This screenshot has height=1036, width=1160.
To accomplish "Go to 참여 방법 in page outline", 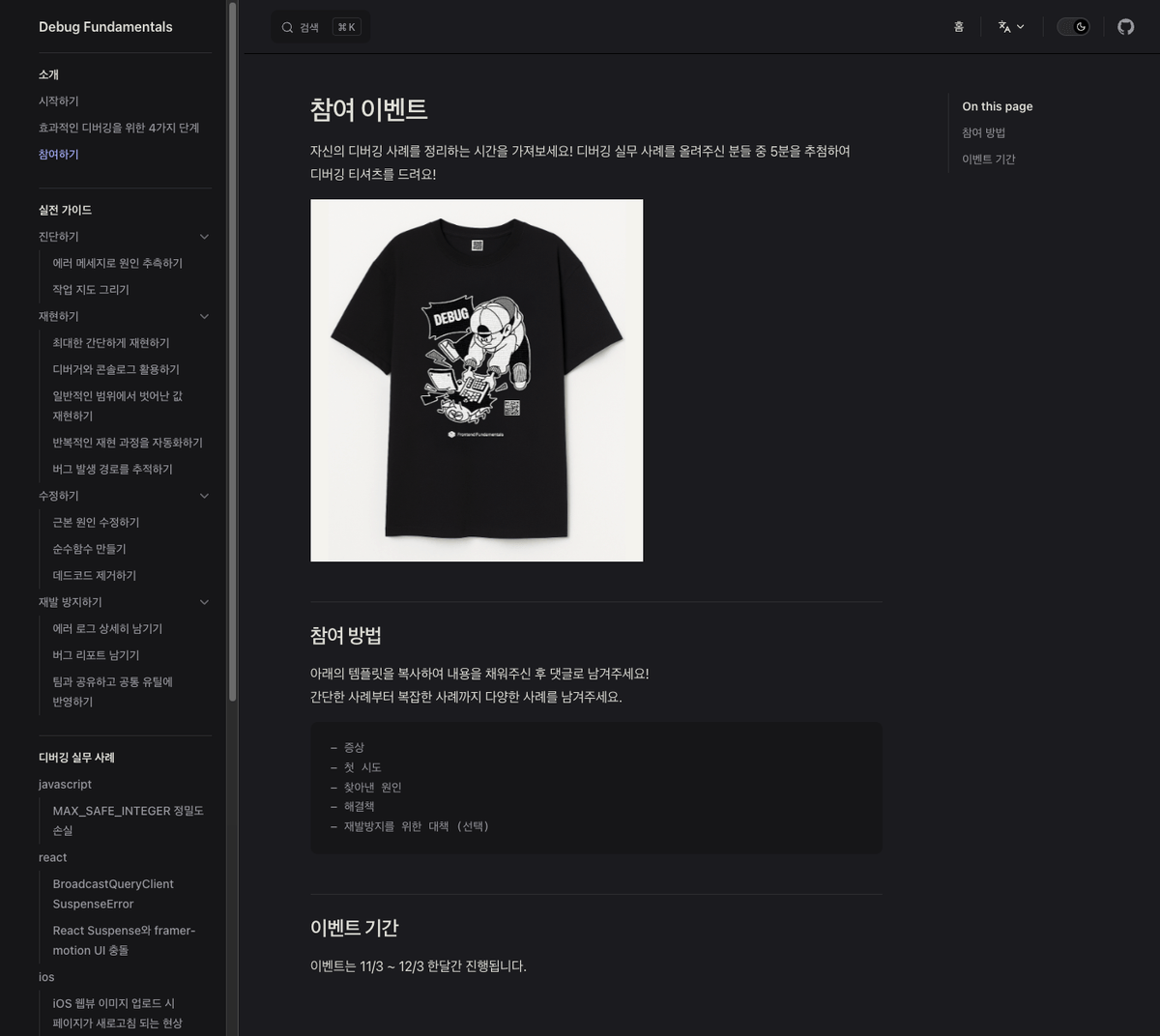I will coord(983,133).
